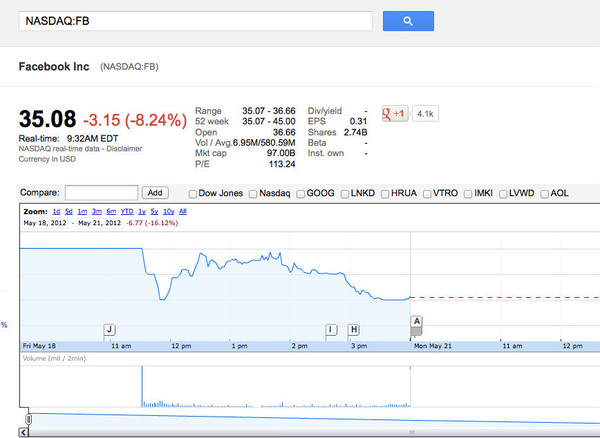
Task: Toggle the IMKI comparison checkbox
Action: [x=468, y=194]
